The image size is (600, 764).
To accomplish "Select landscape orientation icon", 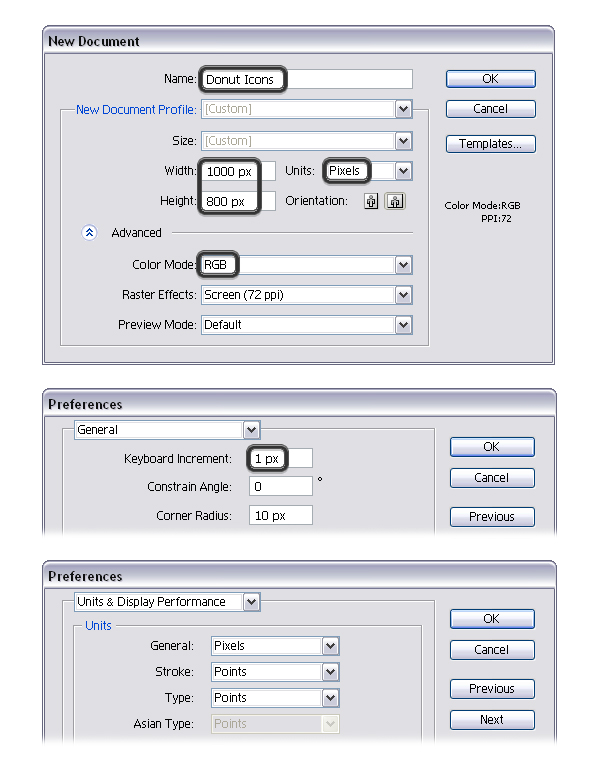I will click(395, 201).
